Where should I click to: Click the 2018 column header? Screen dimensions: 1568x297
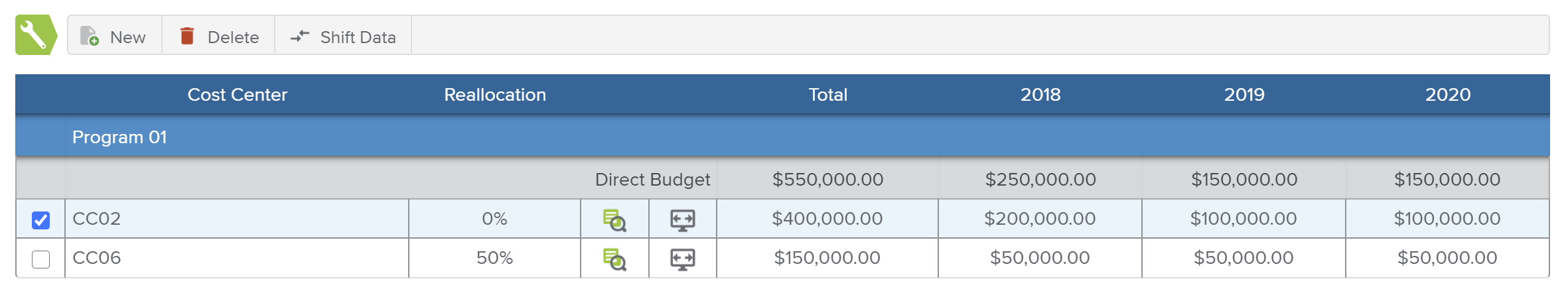pyautogui.click(x=1040, y=95)
